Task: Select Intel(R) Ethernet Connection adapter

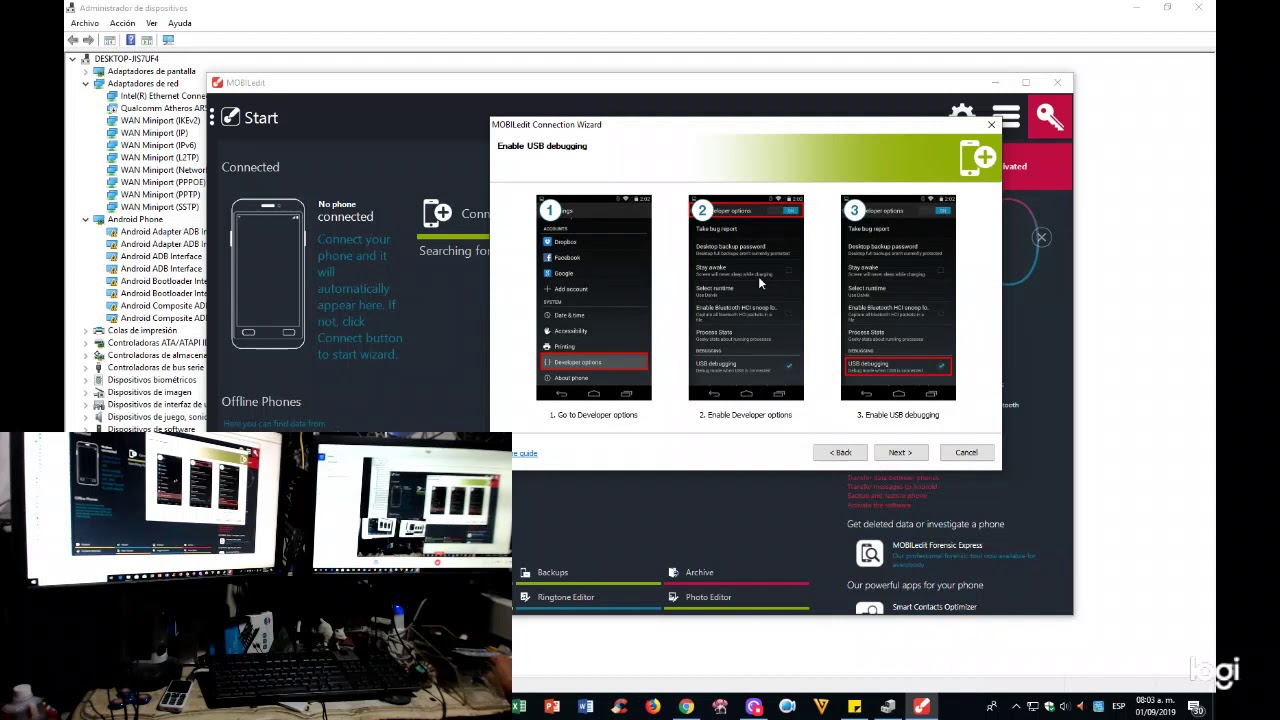Action: (163, 96)
